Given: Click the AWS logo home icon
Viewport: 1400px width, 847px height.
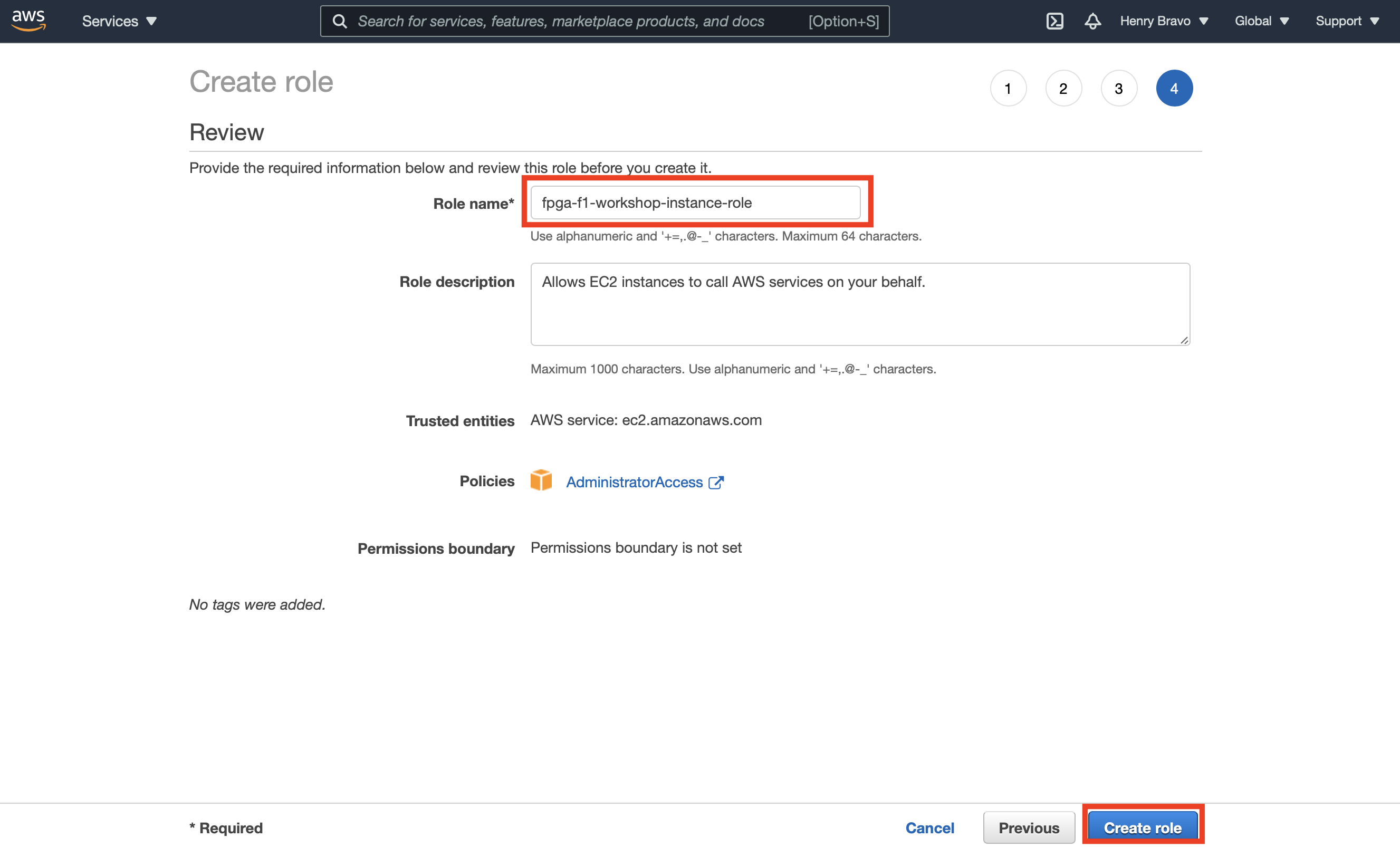Looking at the screenshot, I should pos(28,21).
